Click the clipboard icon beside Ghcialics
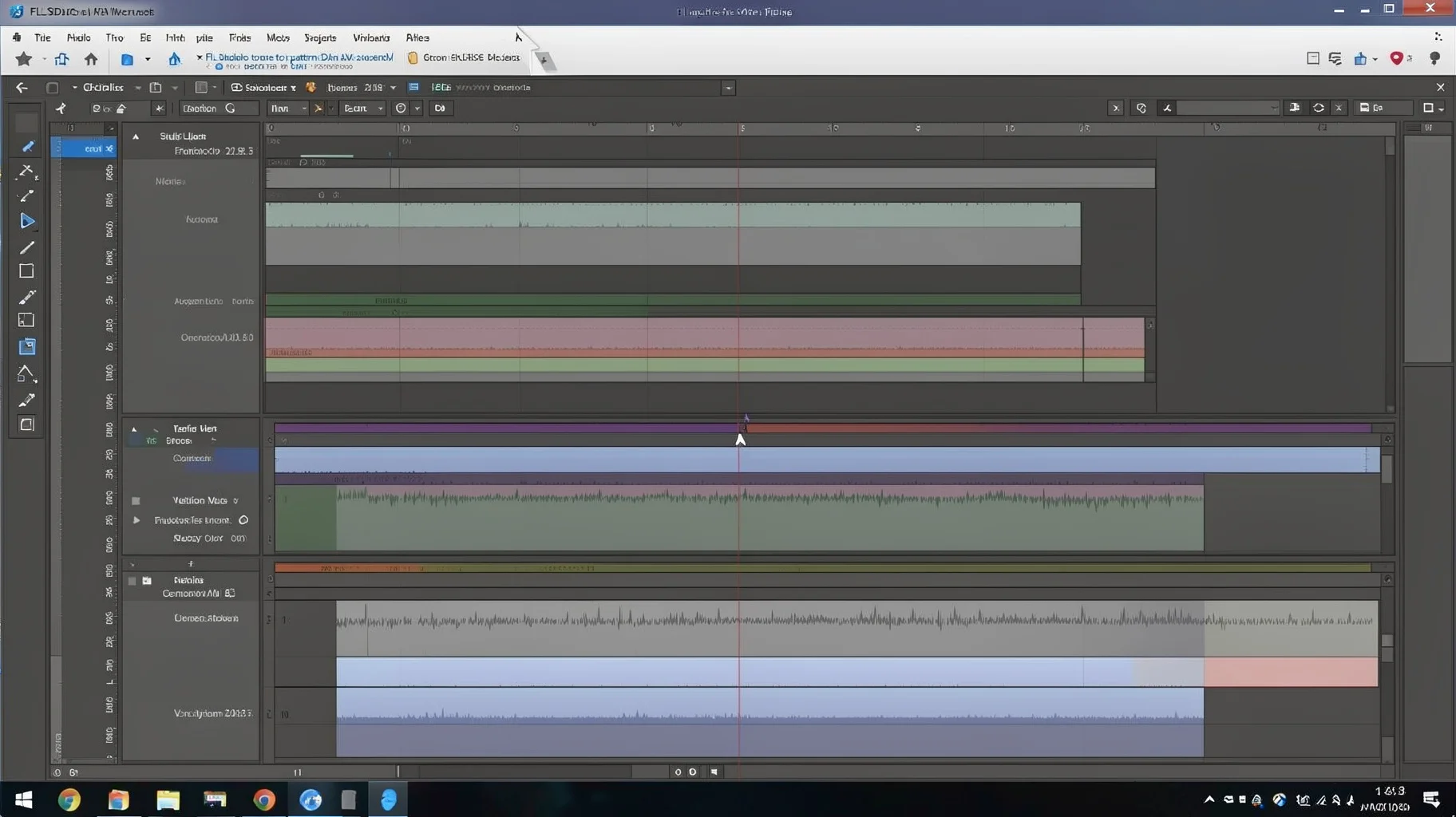Viewport: 1456px width, 817px height. click(x=156, y=88)
